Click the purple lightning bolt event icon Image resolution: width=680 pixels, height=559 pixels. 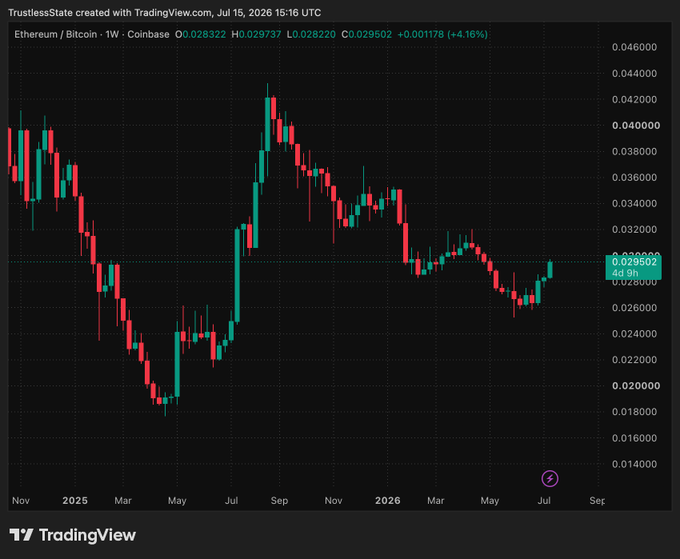(550, 479)
